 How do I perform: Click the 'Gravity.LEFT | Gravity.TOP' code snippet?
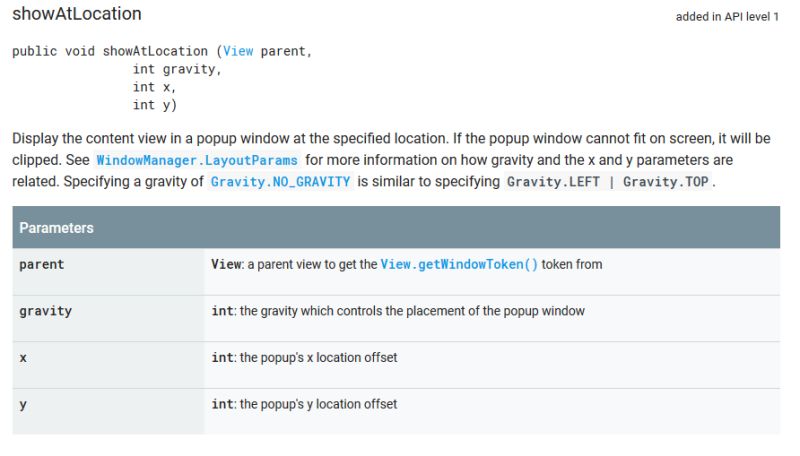tap(609, 182)
